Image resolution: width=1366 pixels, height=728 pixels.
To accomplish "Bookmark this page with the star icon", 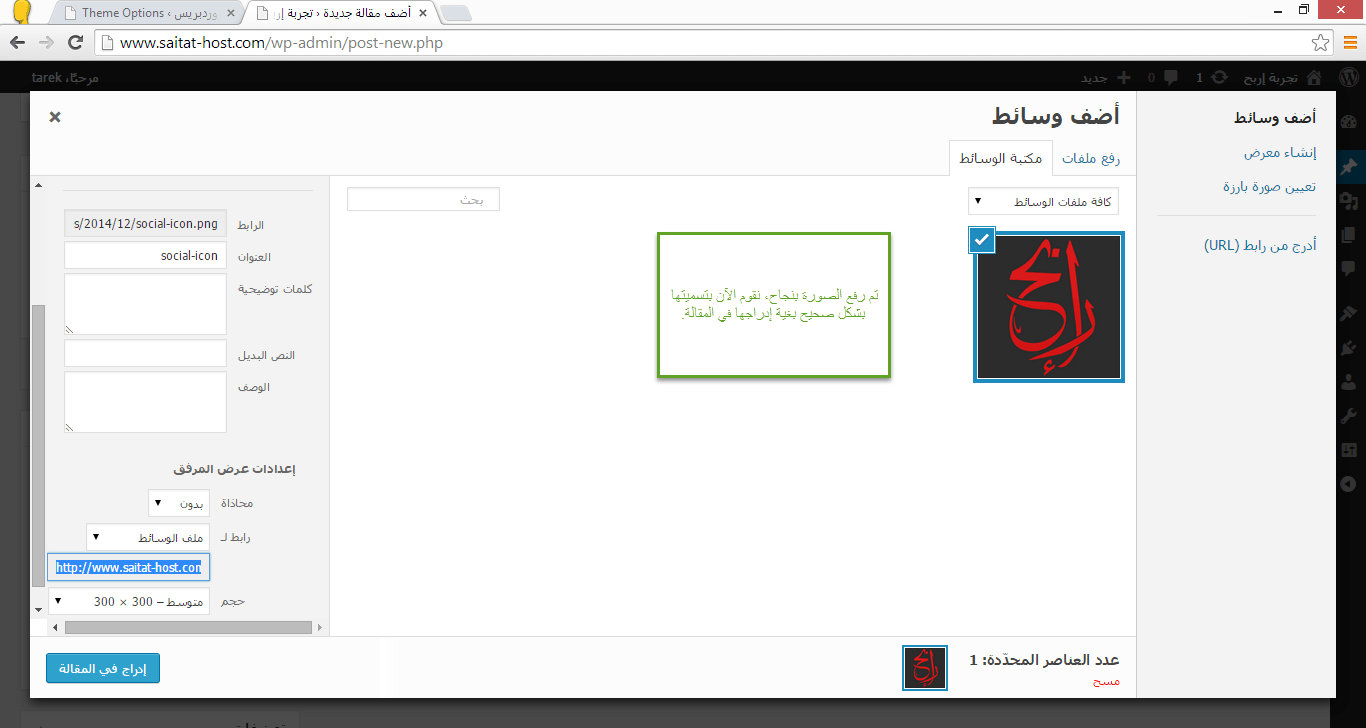I will (1320, 43).
